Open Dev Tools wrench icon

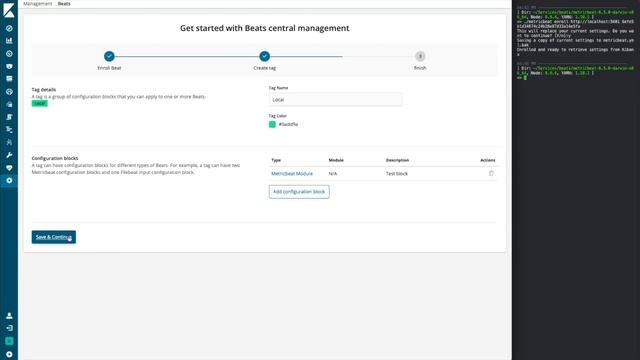[x=9, y=155]
